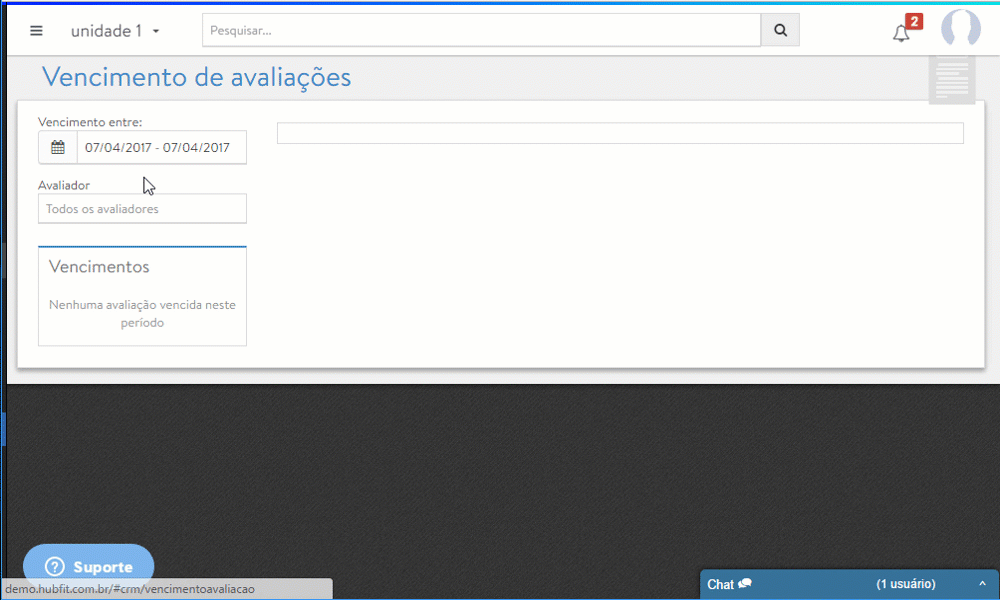Screen dimensions: 1000x600
Task: Expand chat panel with the chevron arrow
Action: pyautogui.click(x=982, y=584)
